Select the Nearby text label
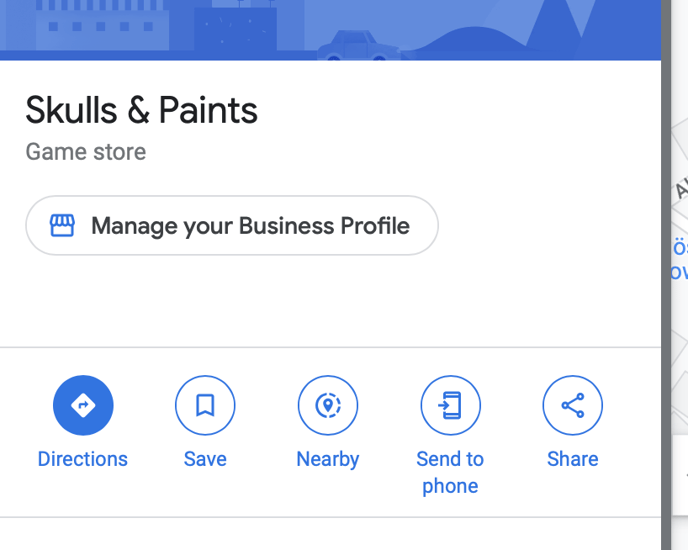 pos(328,460)
